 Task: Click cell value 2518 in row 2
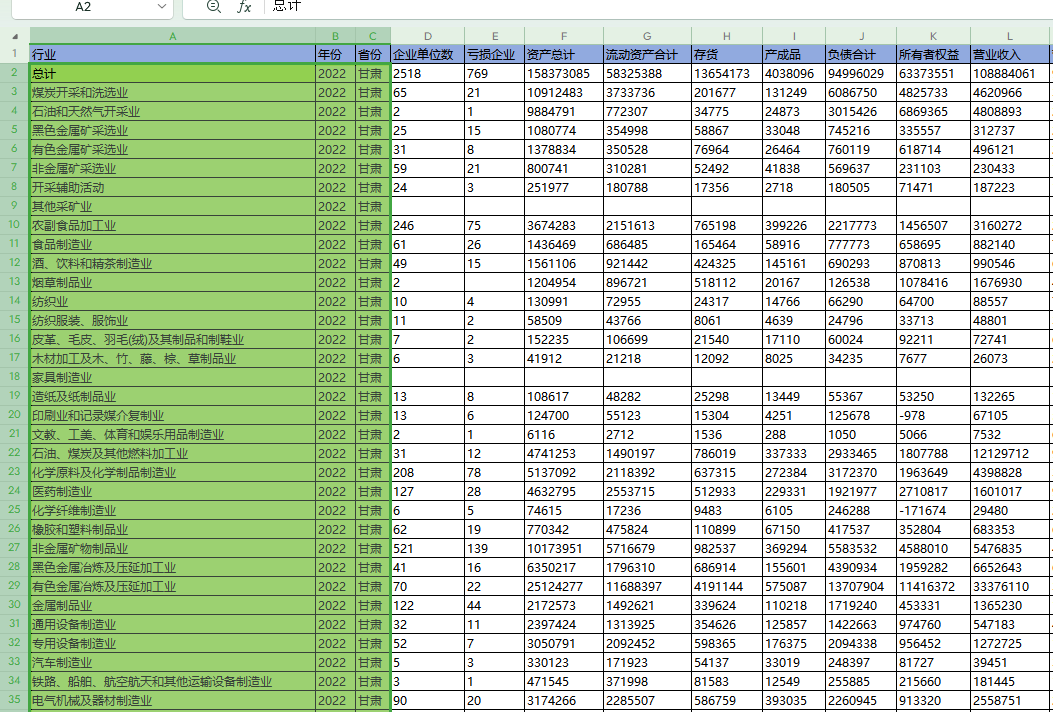(x=428, y=73)
